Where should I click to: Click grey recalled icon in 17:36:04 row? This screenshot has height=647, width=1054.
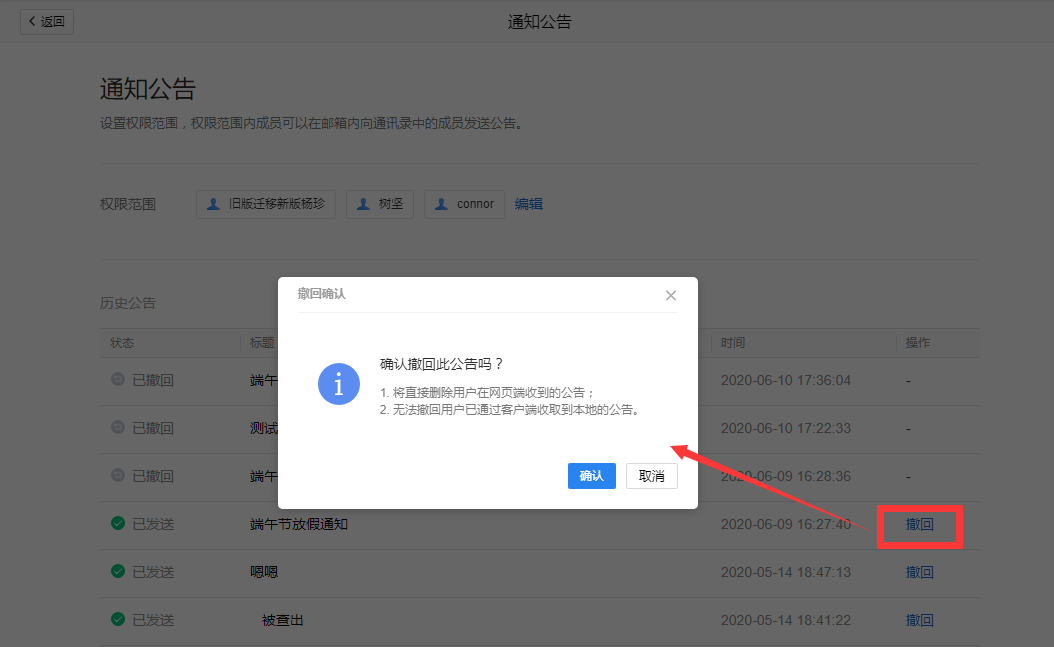coord(118,380)
